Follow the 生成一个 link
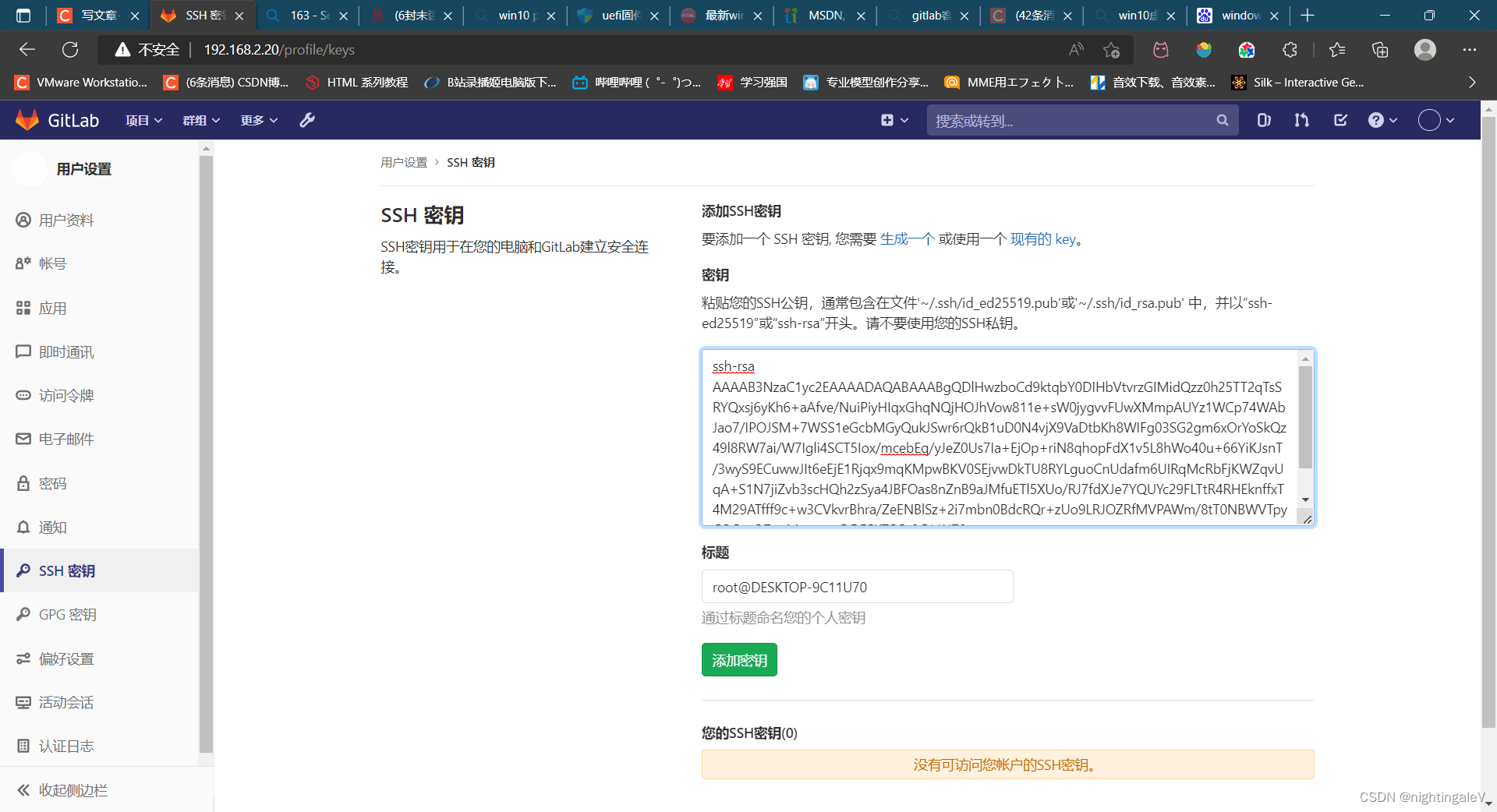The width and height of the screenshot is (1497, 812). (x=907, y=239)
